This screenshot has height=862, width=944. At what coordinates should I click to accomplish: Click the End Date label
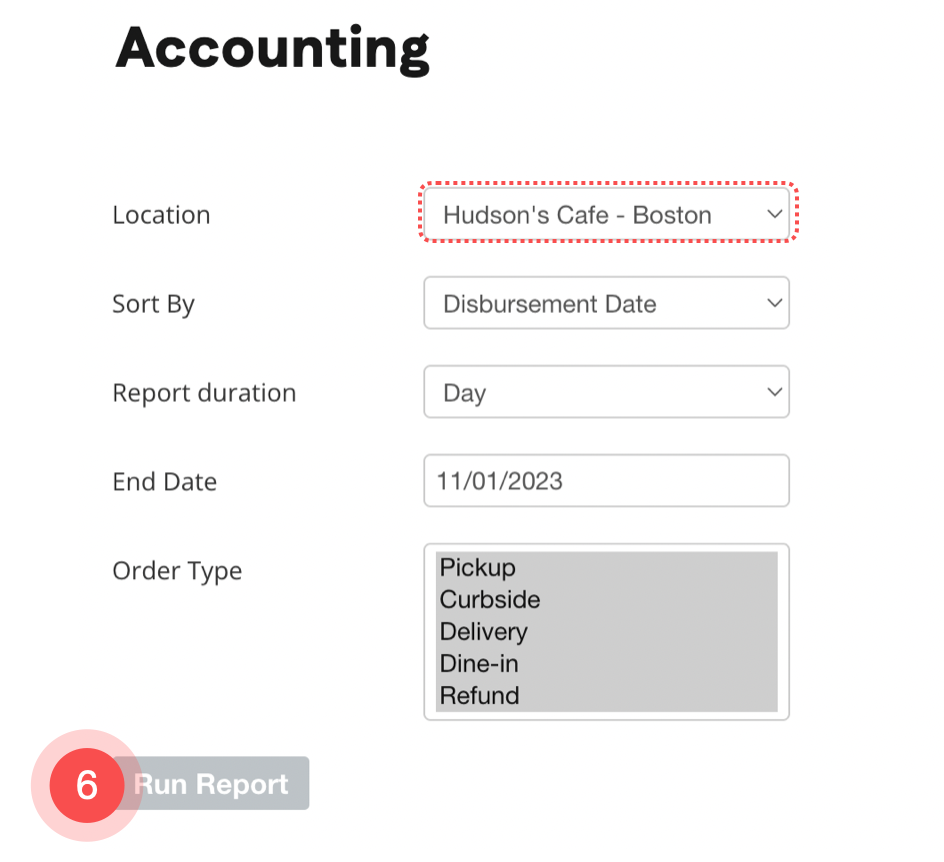pyautogui.click(x=164, y=482)
